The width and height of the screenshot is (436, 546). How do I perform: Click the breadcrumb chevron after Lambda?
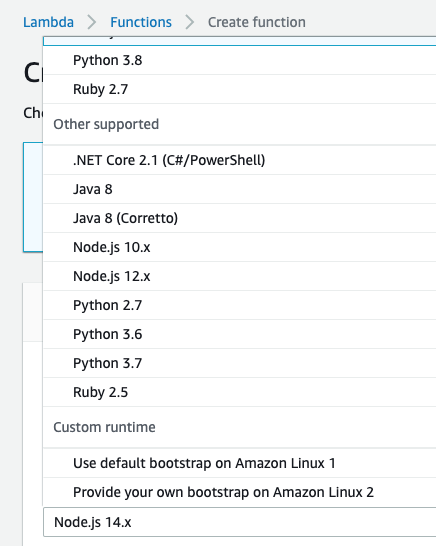click(92, 22)
